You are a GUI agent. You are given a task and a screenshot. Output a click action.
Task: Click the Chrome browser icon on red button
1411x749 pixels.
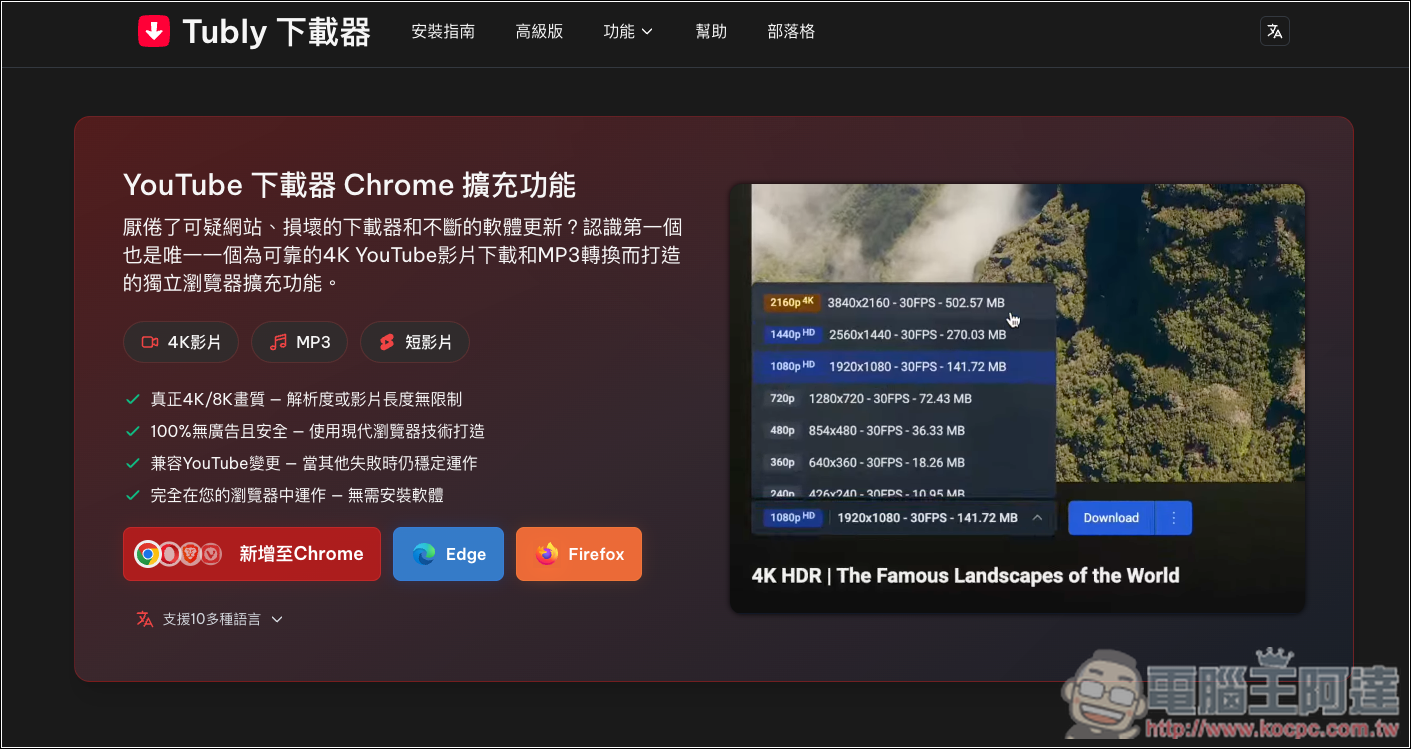click(148, 554)
